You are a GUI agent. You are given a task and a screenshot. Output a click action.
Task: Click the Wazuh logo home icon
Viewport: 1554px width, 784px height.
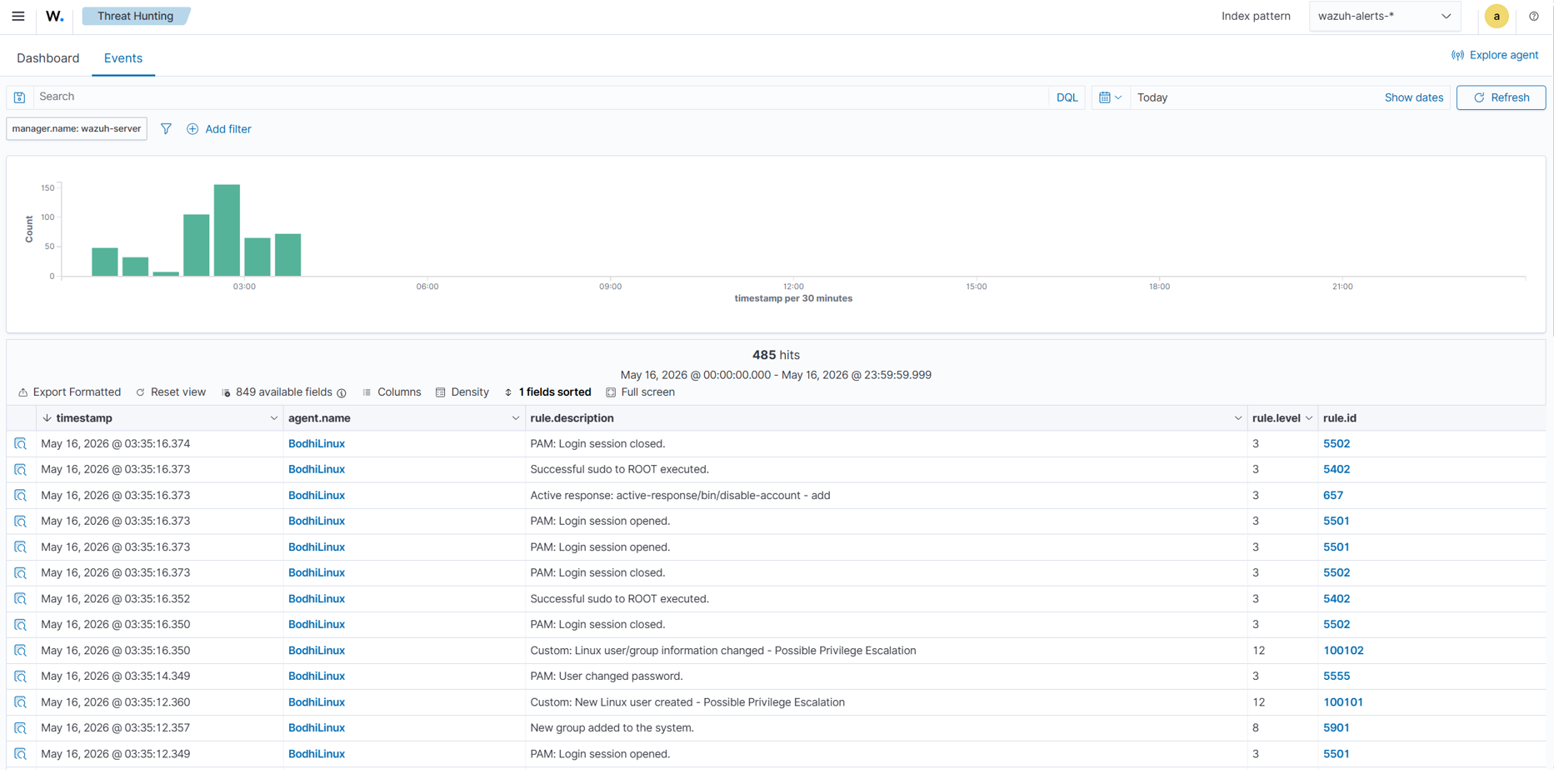point(55,16)
